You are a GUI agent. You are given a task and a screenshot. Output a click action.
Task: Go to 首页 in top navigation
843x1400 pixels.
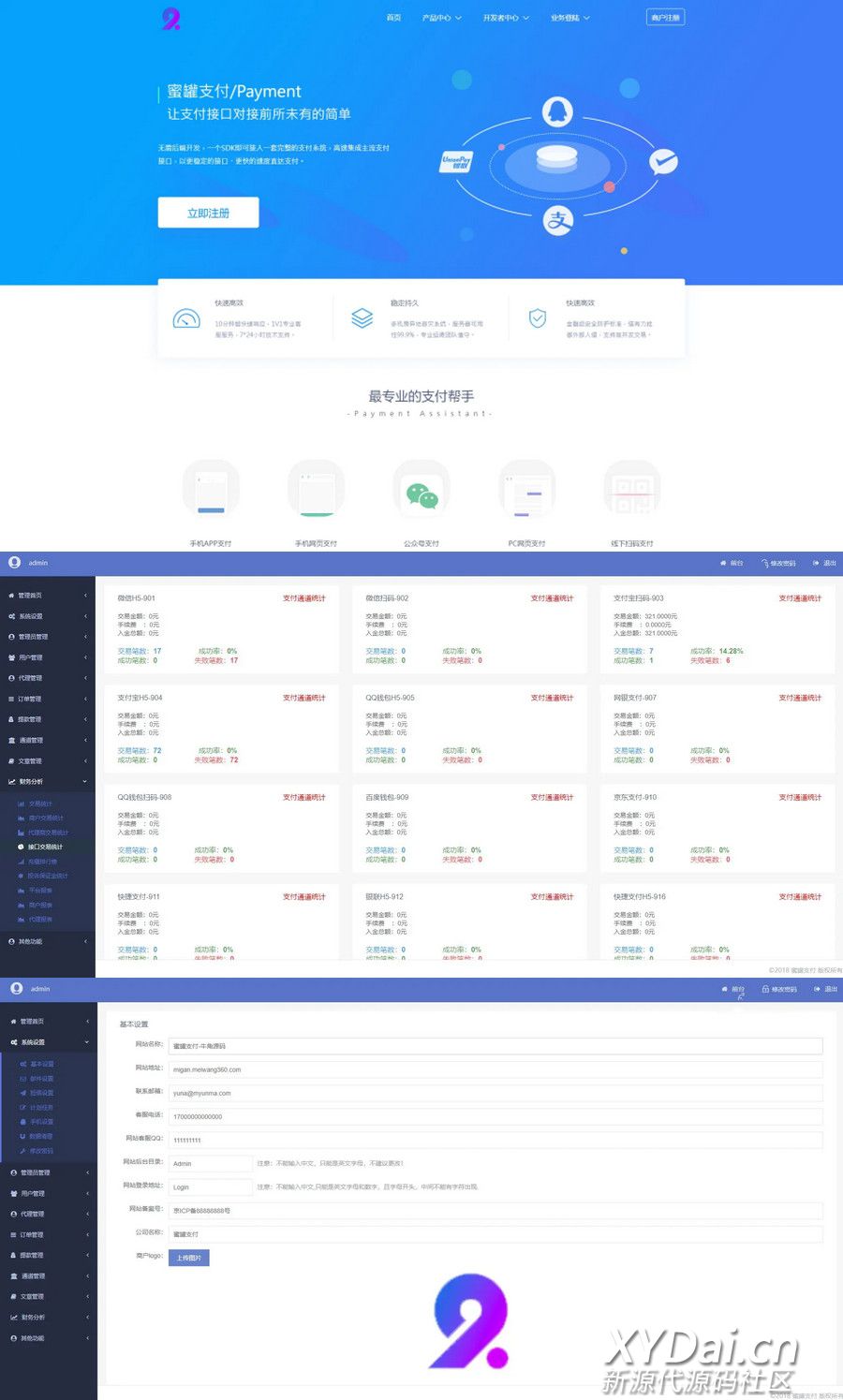coord(393,18)
